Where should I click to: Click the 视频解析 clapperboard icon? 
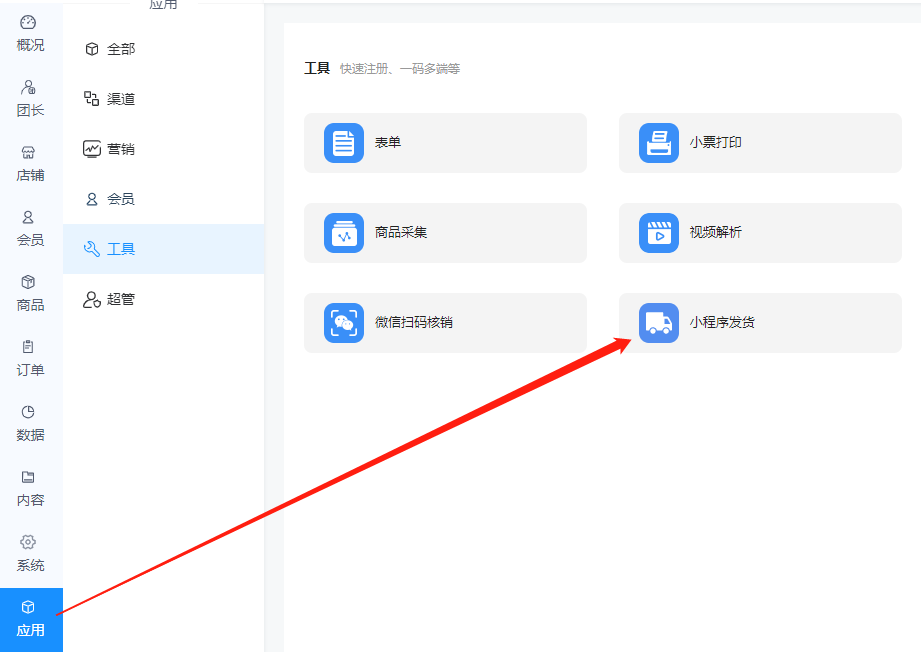[658, 233]
